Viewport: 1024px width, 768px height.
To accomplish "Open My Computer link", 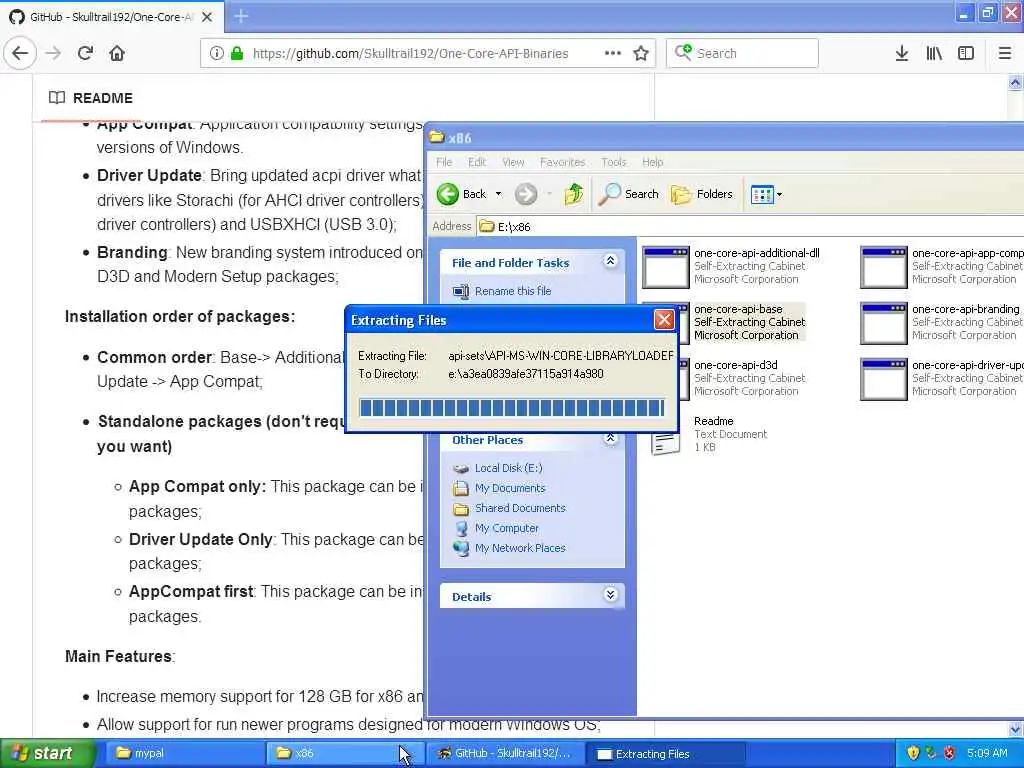I will [x=507, y=528].
